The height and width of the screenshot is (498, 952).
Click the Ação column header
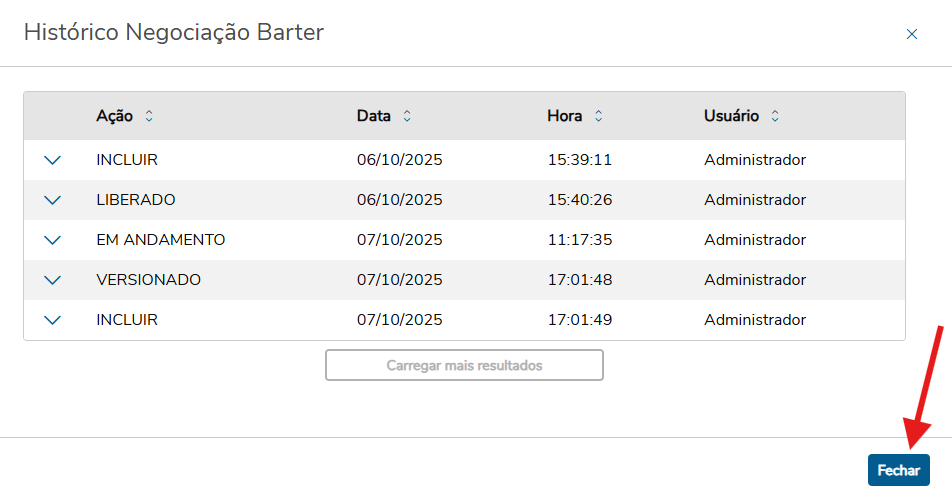click(114, 116)
